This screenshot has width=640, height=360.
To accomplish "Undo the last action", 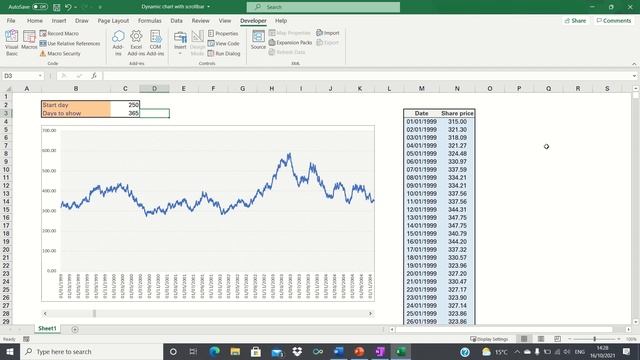I will tap(68, 7).
